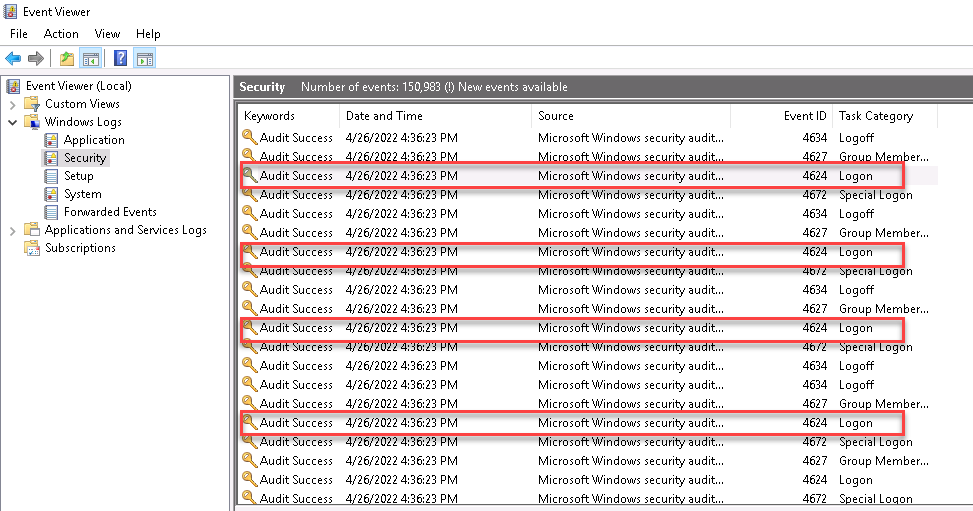Sort by the Keywords column header
973x511 pixels.
coord(289,116)
